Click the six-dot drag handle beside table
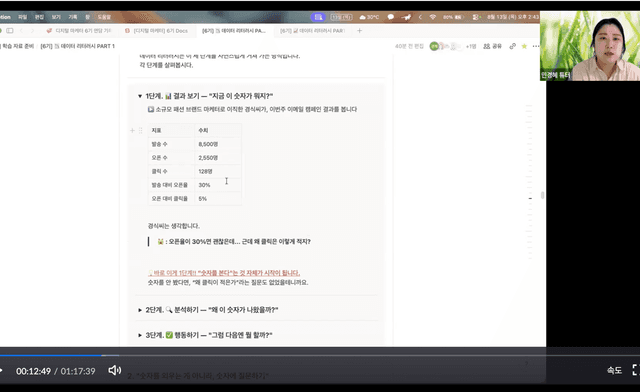640x392 pixels. pyautogui.click(x=140, y=130)
